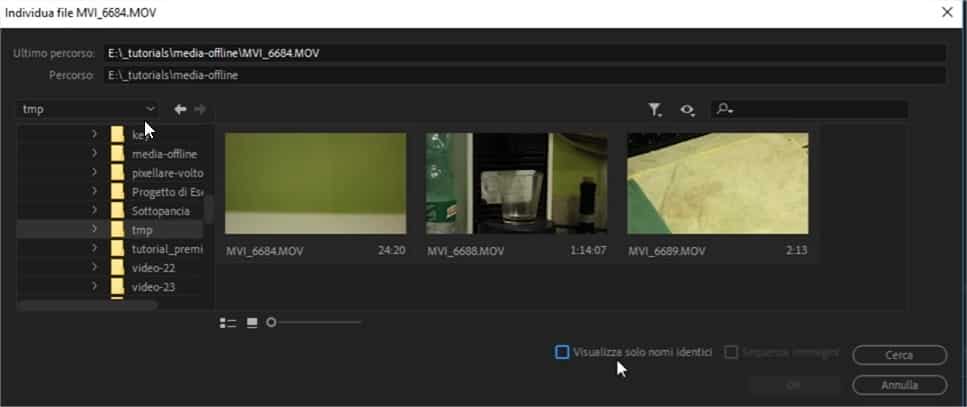Click the search magnifier icon
The width and height of the screenshot is (967, 407).
(x=725, y=110)
